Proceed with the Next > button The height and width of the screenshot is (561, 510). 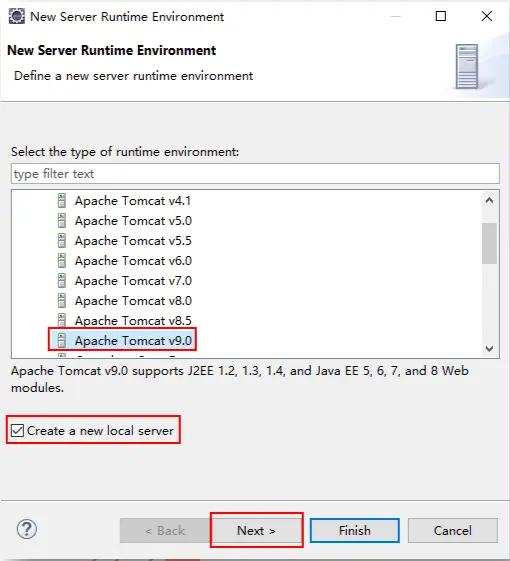(256, 530)
